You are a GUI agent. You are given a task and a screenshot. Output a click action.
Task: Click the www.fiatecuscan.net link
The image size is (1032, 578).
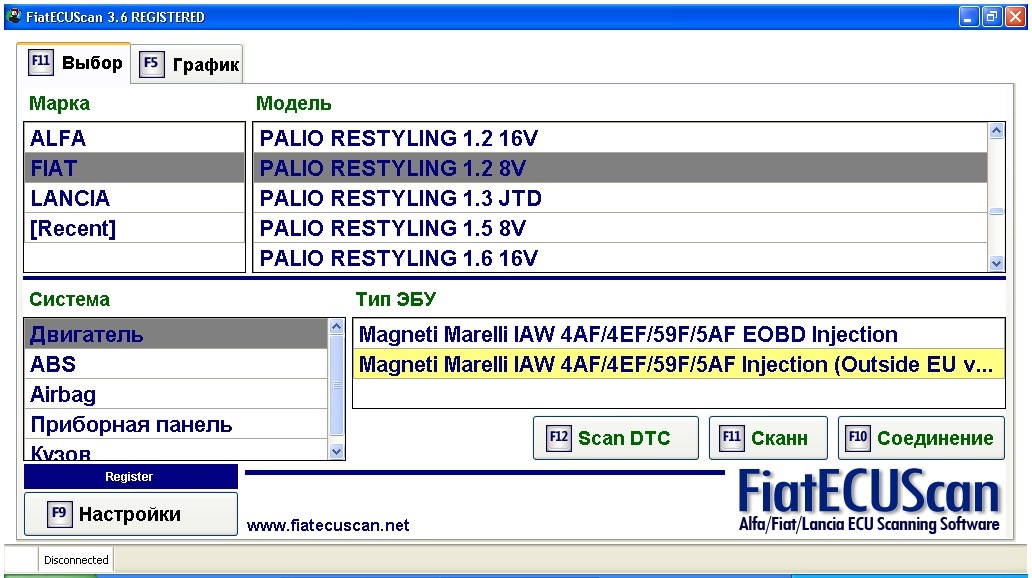(x=328, y=525)
